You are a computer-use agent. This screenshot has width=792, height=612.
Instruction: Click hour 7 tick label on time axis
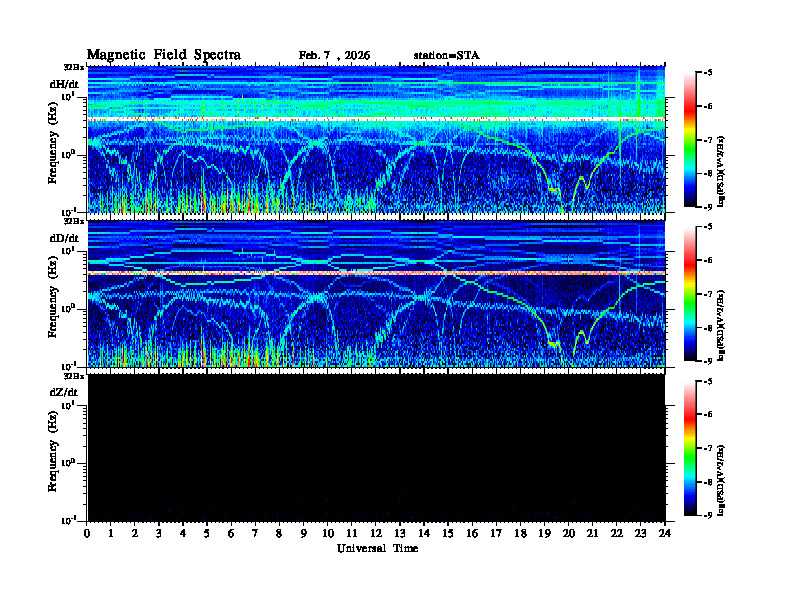coord(255,534)
